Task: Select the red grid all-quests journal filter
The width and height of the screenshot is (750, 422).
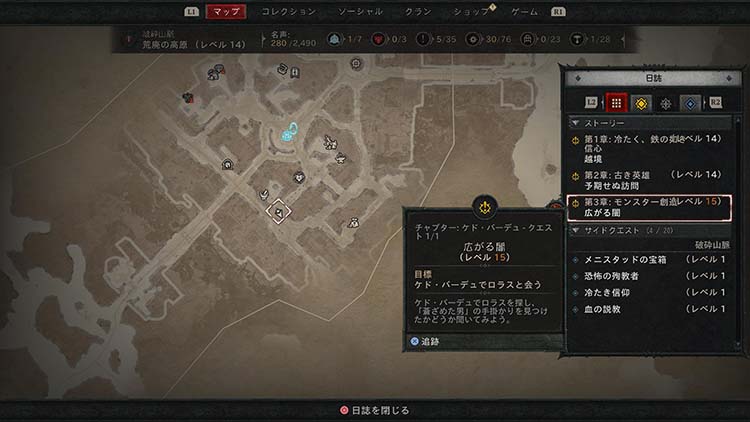Action: pos(616,103)
